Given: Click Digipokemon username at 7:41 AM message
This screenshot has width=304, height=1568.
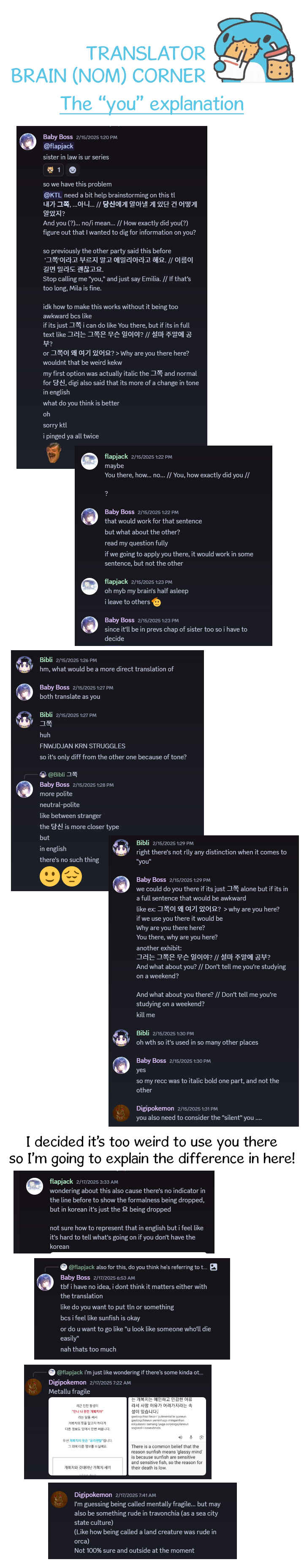Looking at the screenshot, I should tap(93, 1494).
